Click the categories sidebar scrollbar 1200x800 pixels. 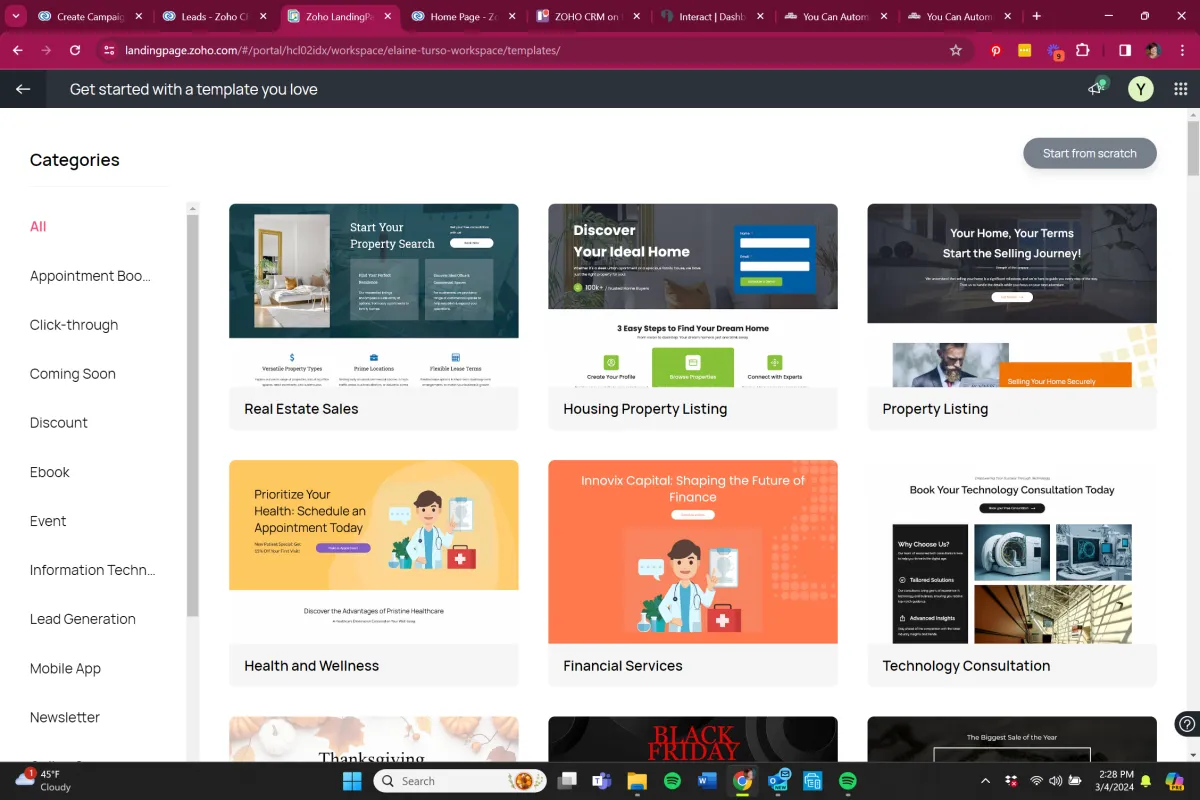193,415
